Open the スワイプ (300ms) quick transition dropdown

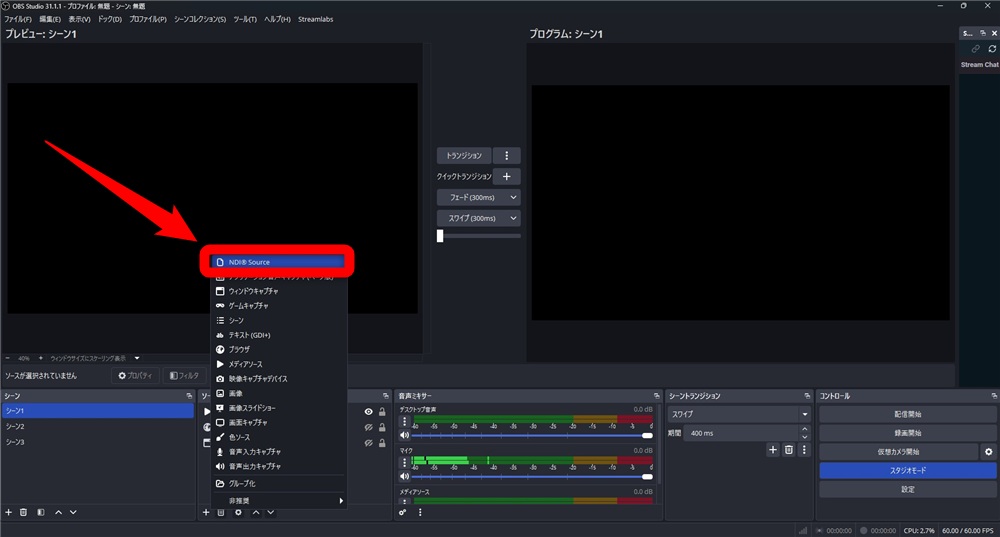[x=478, y=218]
